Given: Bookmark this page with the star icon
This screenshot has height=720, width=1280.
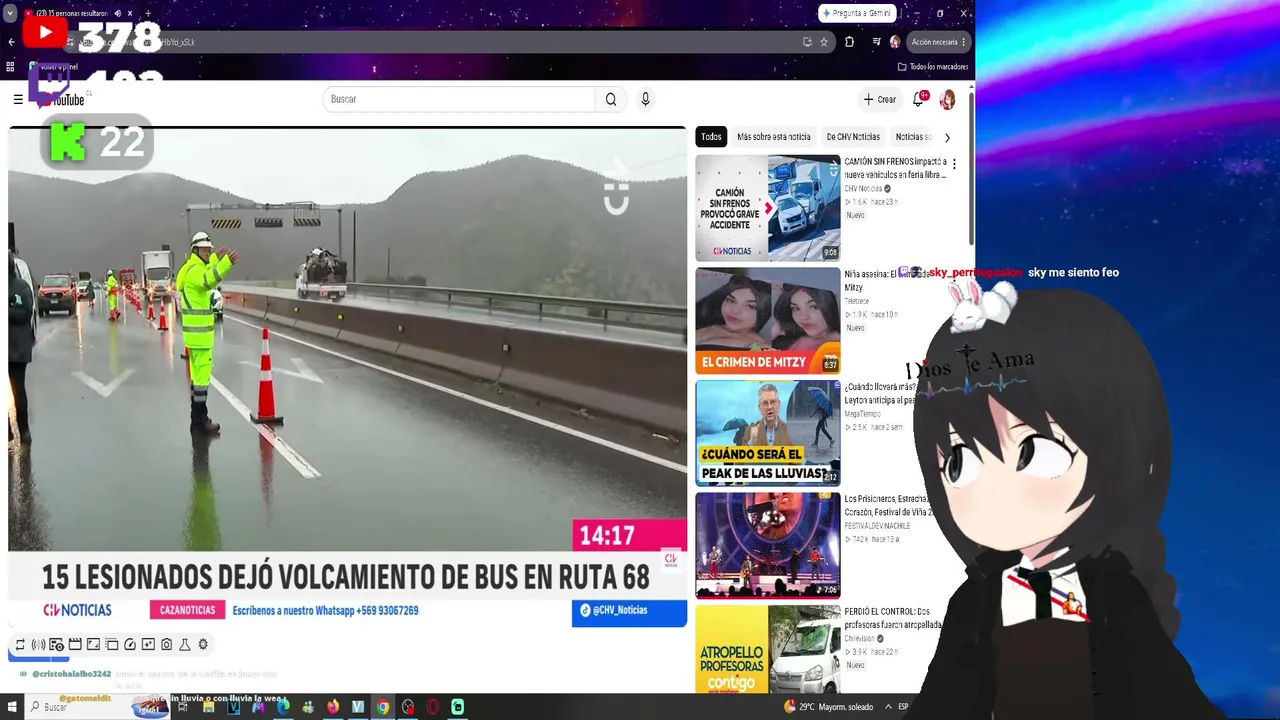Looking at the screenshot, I should click(x=824, y=42).
